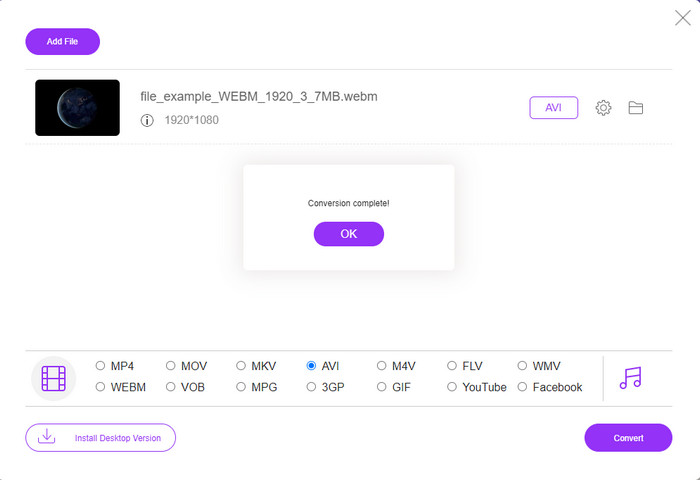Viewport: 700px width, 480px height.
Task: Close the converter window
Action: pos(683,17)
